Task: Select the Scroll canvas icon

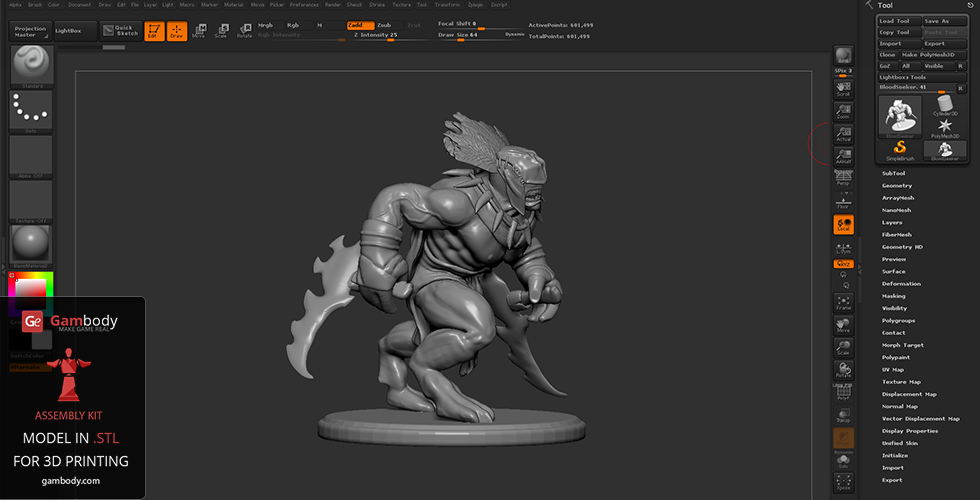Action: 844,88
